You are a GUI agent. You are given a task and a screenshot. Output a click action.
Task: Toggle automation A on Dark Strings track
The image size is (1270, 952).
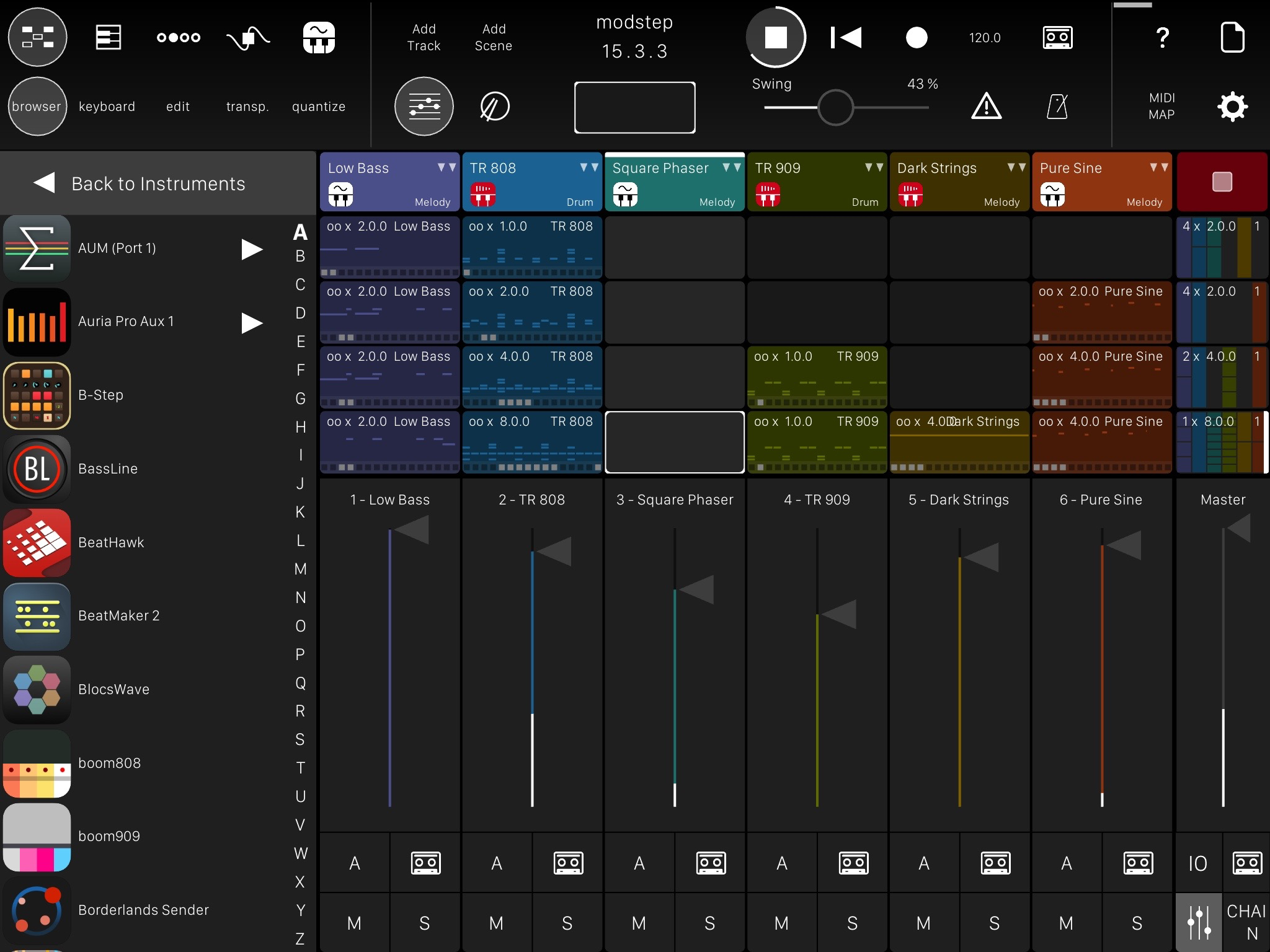pos(923,863)
